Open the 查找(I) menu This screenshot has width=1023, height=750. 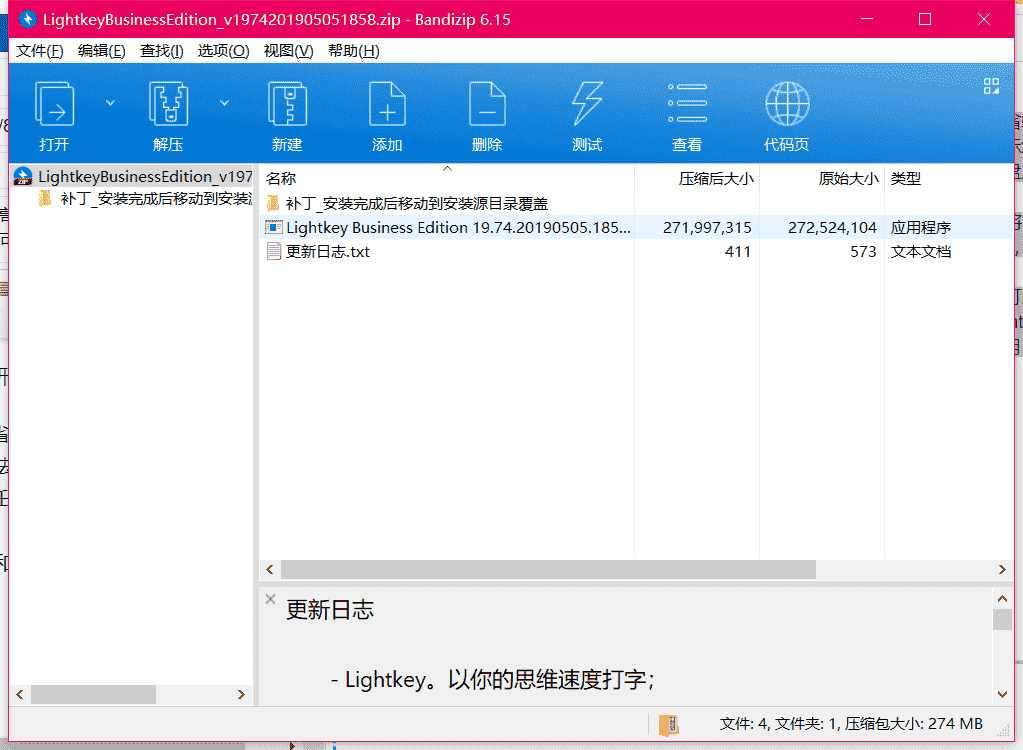pos(161,51)
